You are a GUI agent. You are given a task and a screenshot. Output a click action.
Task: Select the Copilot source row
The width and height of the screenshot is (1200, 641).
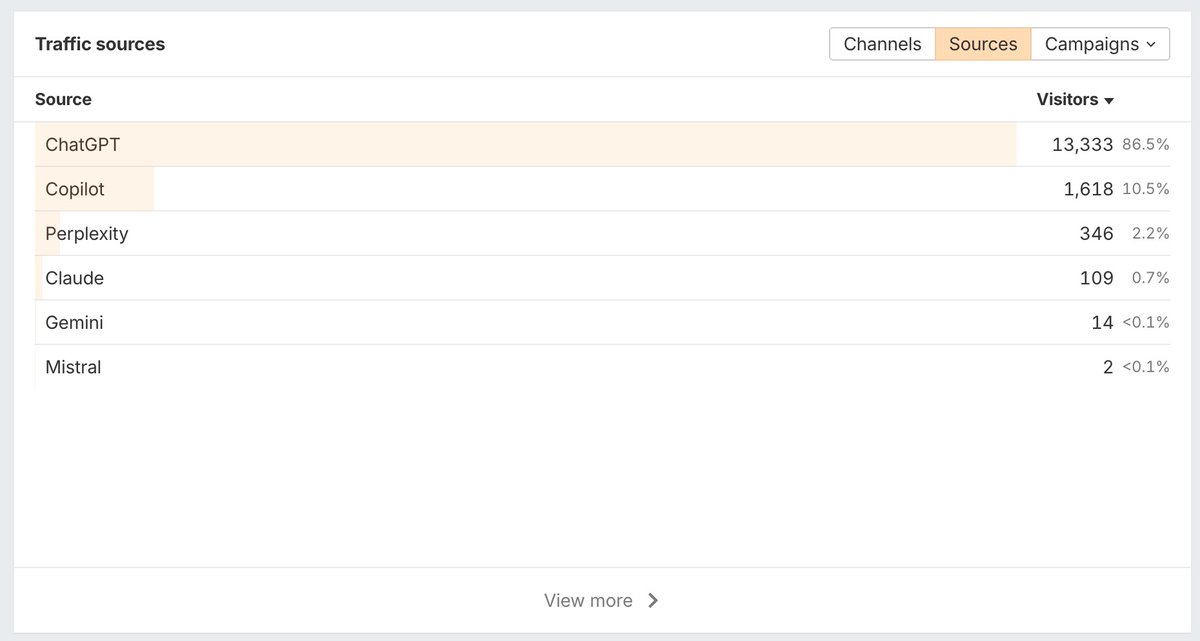(75, 189)
